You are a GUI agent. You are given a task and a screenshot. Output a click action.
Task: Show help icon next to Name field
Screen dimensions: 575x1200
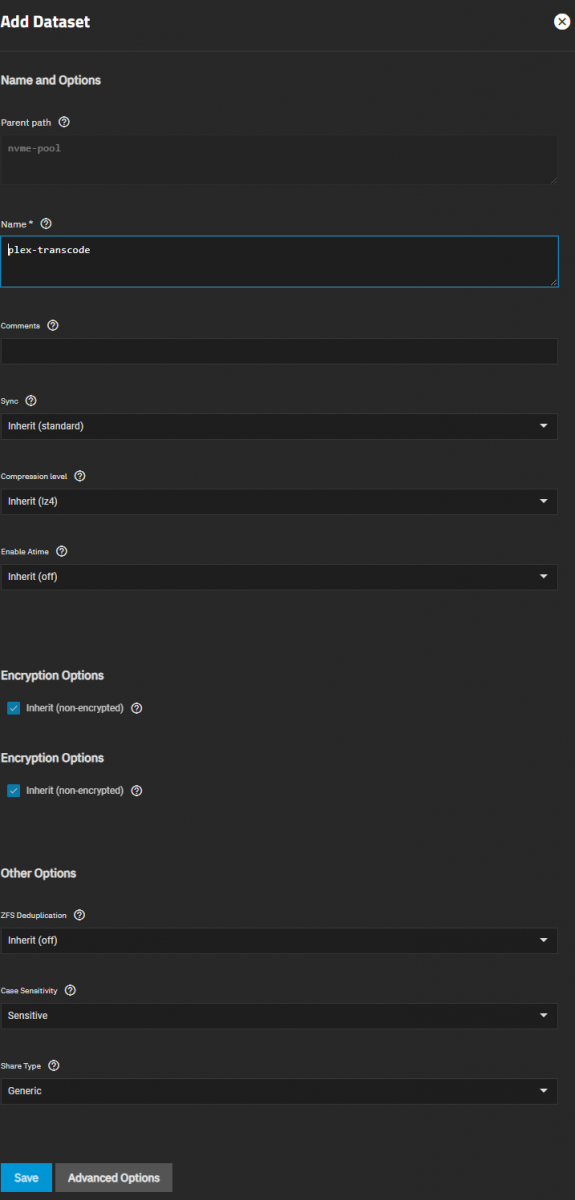(46, 224)
